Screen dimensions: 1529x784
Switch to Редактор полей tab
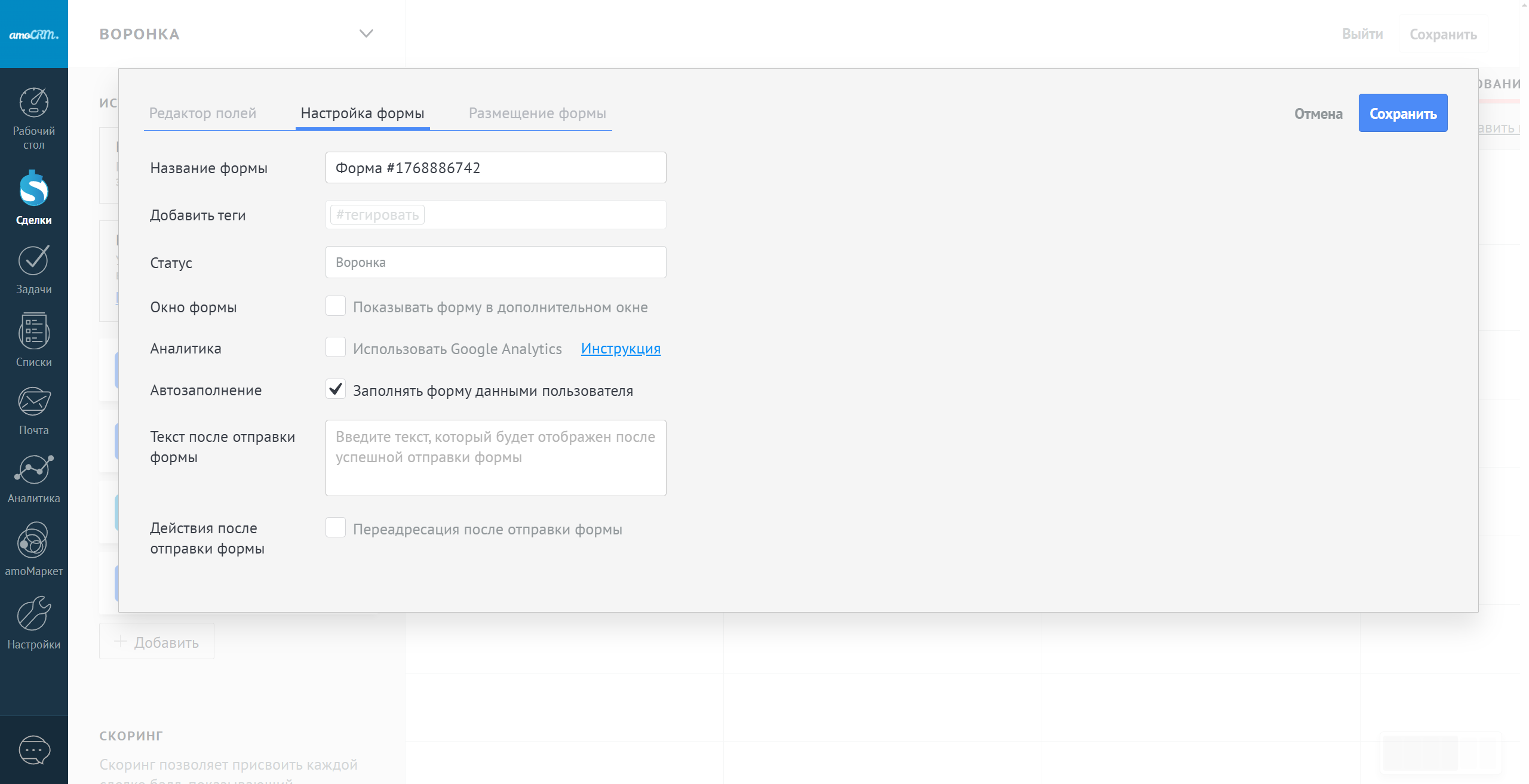[x=202, y=113]
